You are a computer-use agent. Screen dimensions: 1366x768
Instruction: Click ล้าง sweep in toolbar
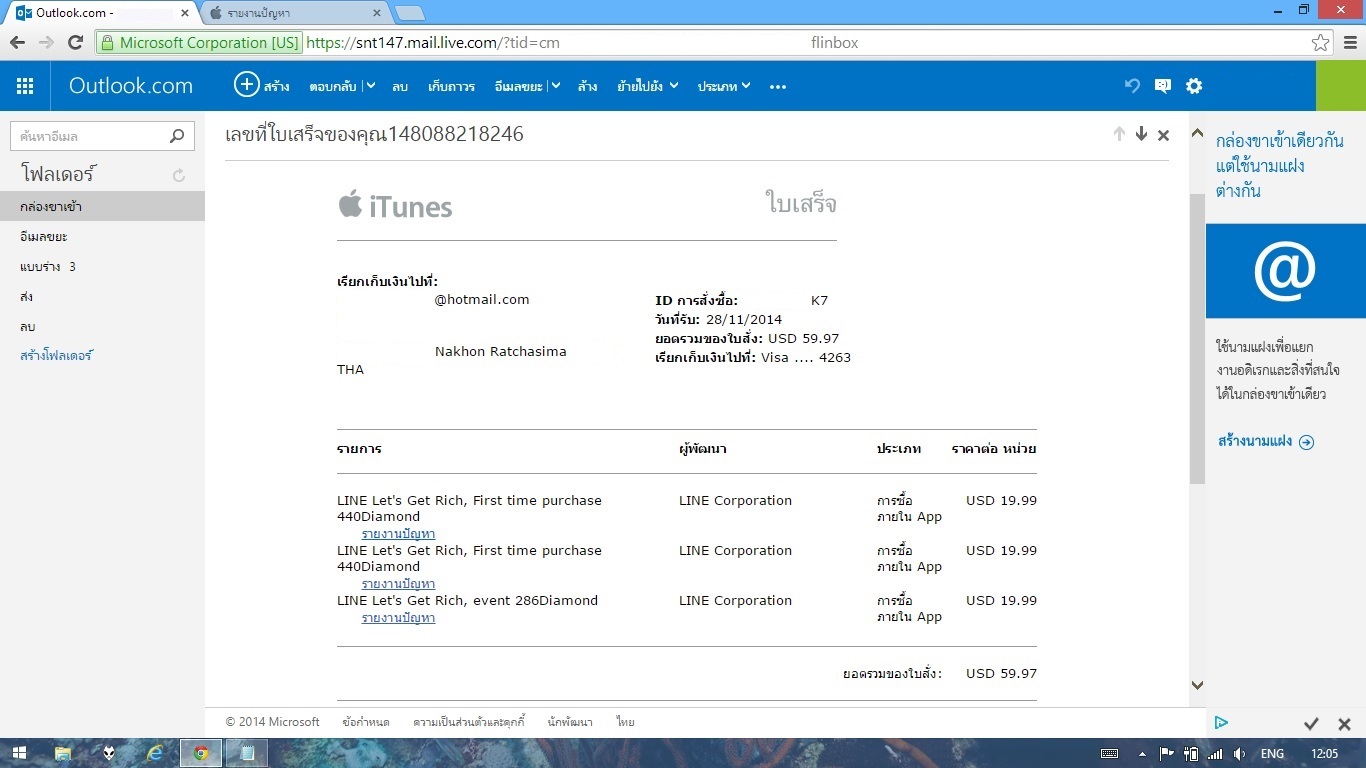click(587, 86)
